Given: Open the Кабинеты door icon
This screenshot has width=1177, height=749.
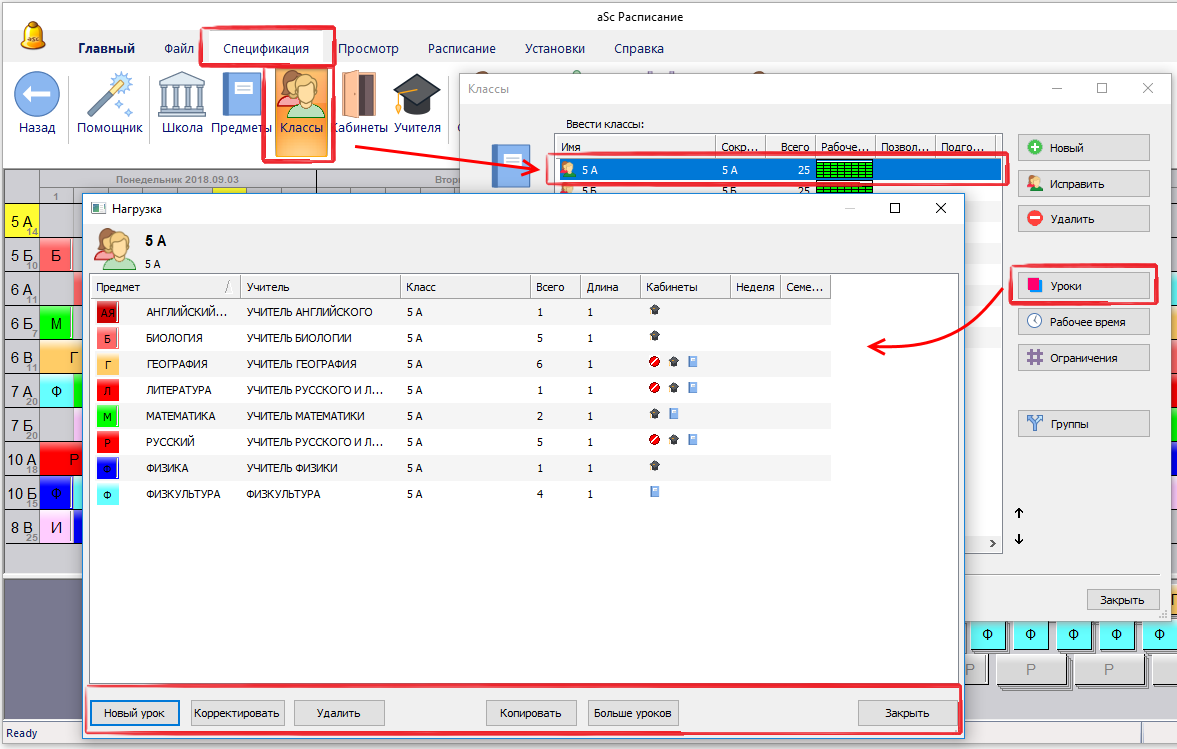Looking at the screenshot, I should pos(359,96).
